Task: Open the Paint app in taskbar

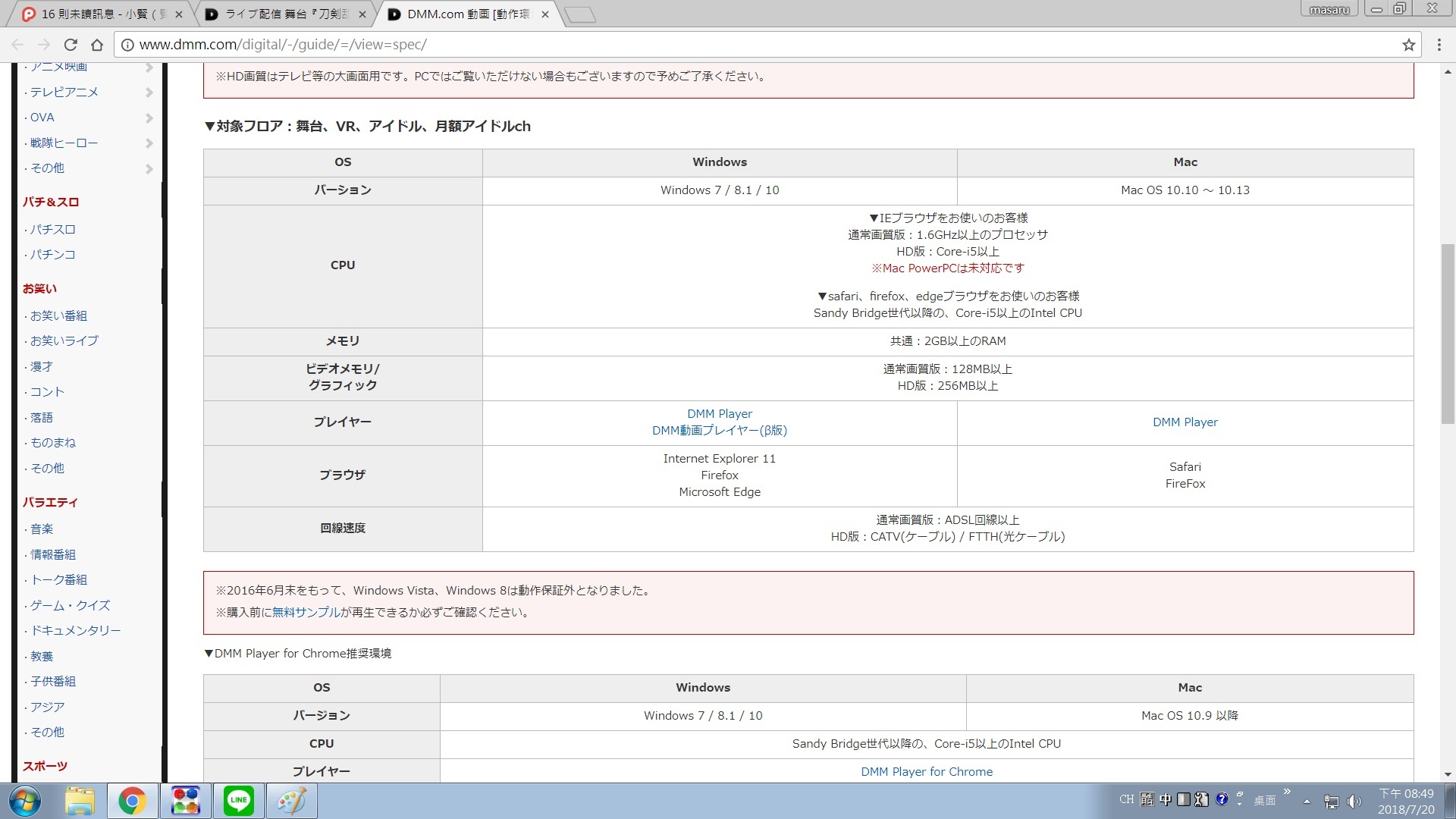Action: [292, 801]
